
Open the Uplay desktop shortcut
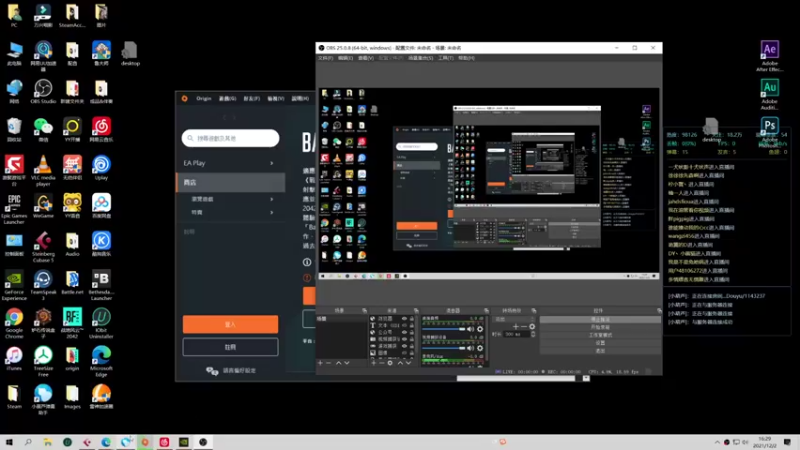pos(101,168)
